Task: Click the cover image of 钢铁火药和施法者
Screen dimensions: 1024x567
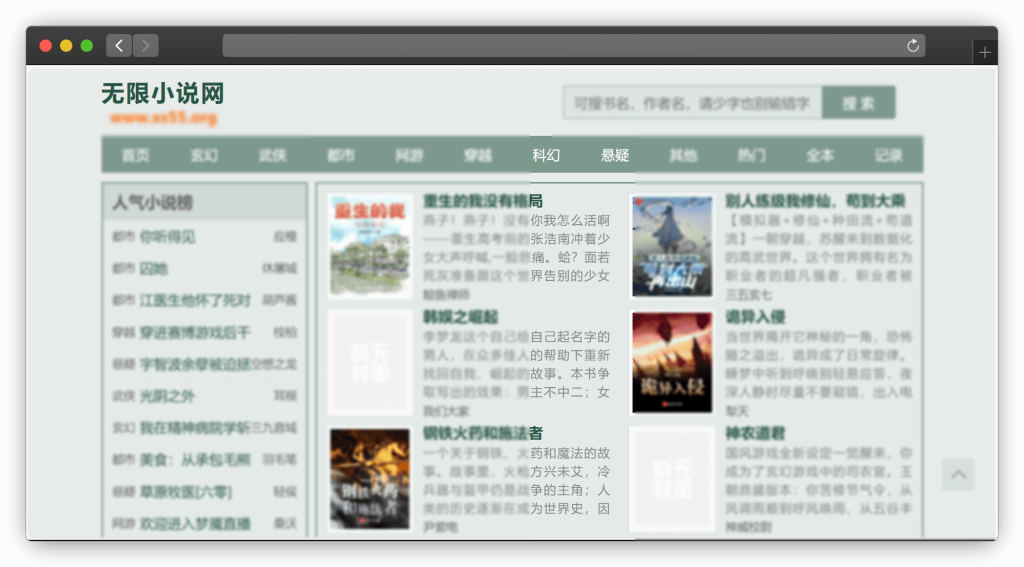Action: (370, 479)
